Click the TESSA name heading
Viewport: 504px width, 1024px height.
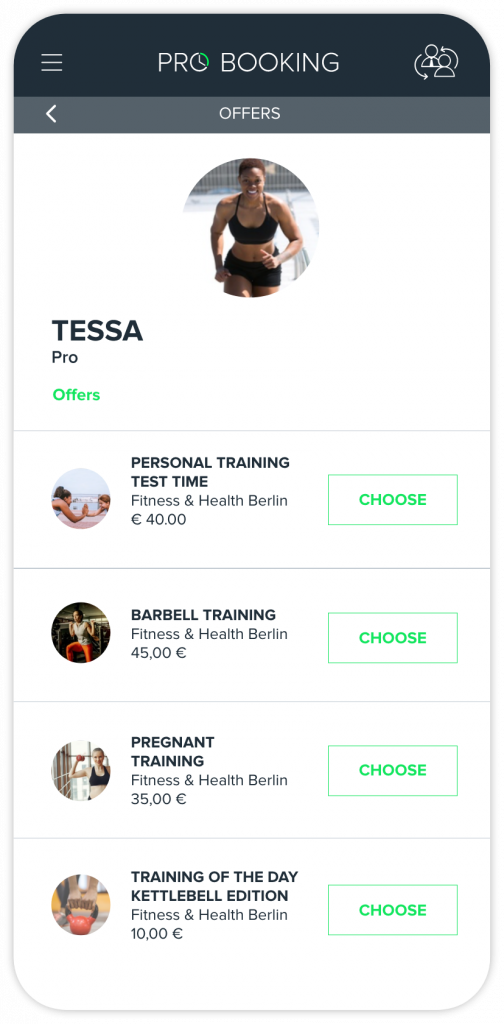(97, 331)
